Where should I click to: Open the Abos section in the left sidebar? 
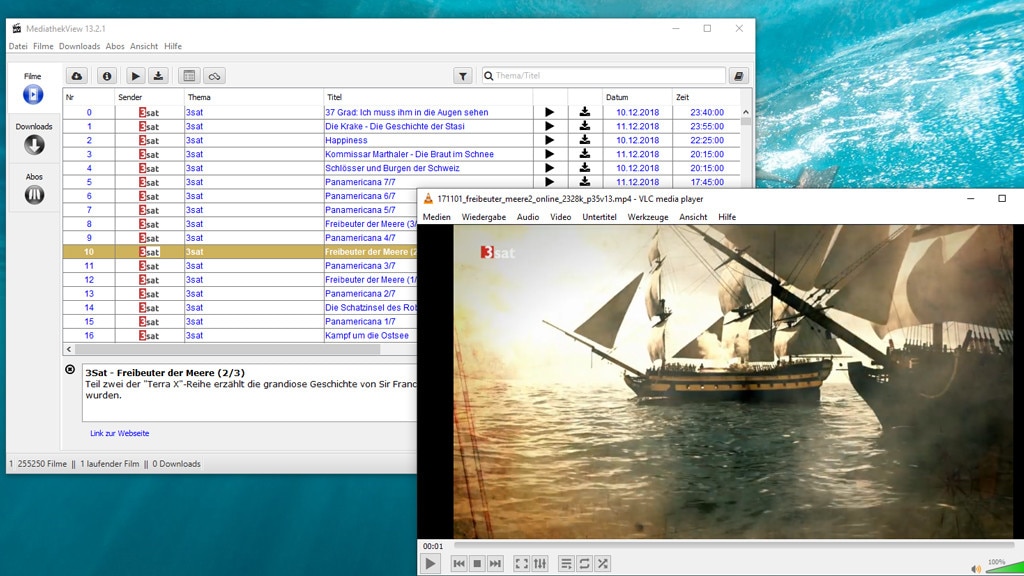[34, 190]
